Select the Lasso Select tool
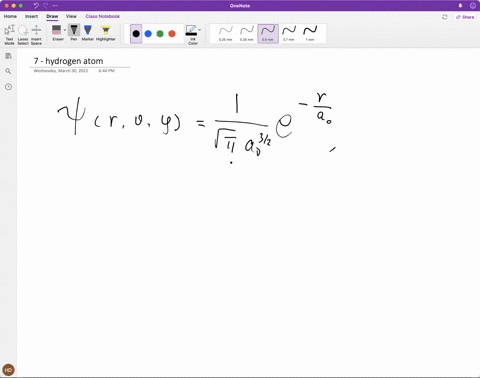480x378 pixels. [x=23, y=35]
